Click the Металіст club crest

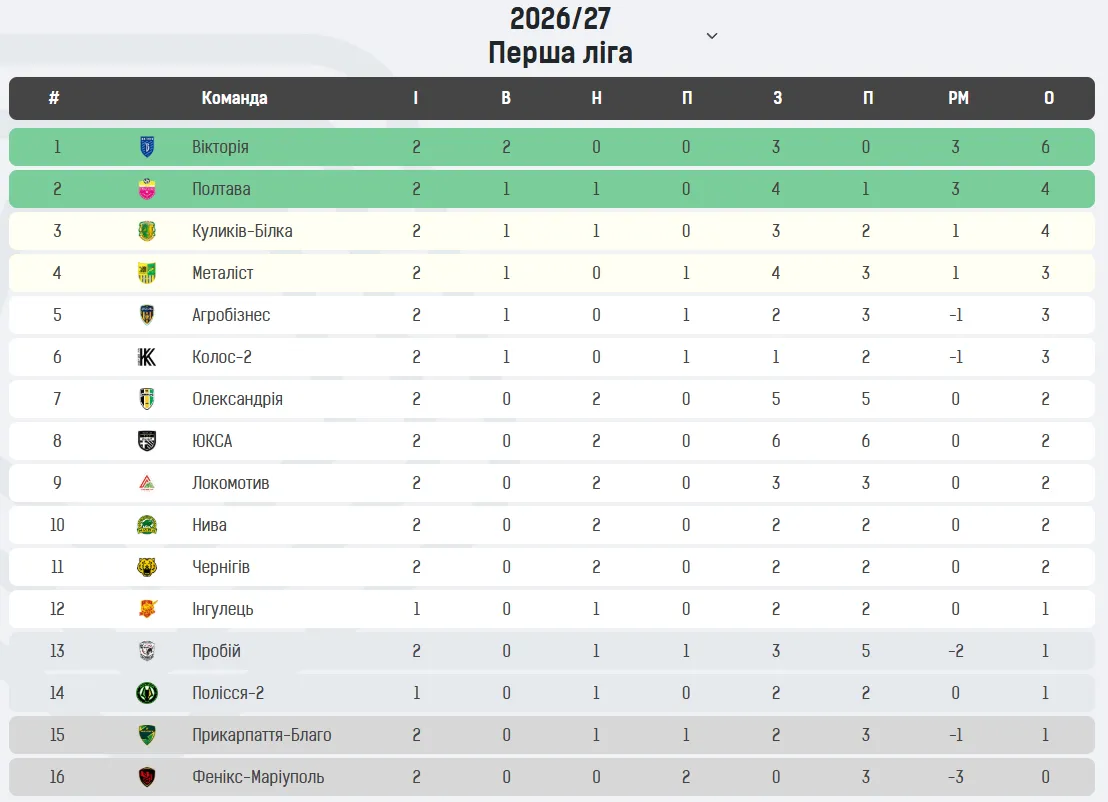147,273
